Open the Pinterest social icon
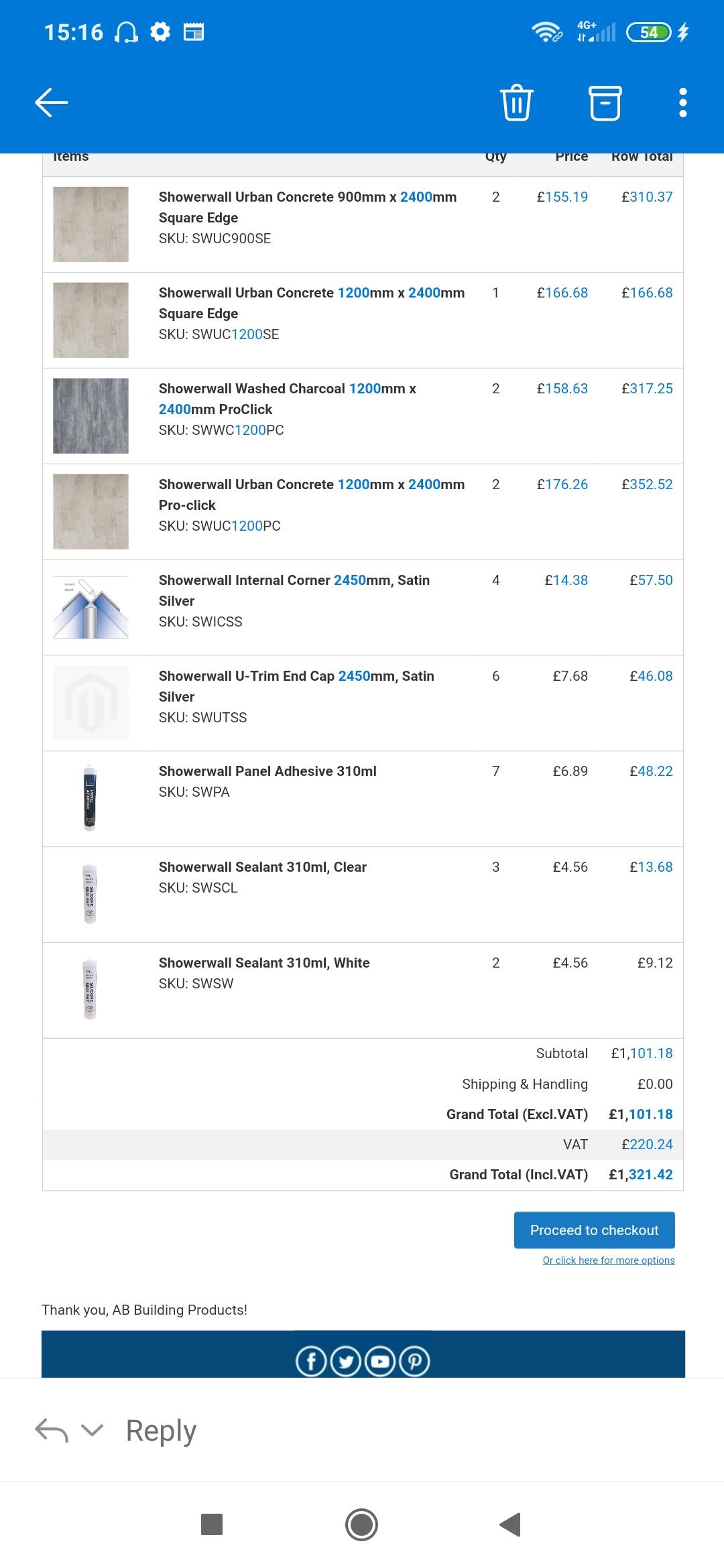The height and width of the screenshot is (1568, 724). click(x=414, y=1361)
